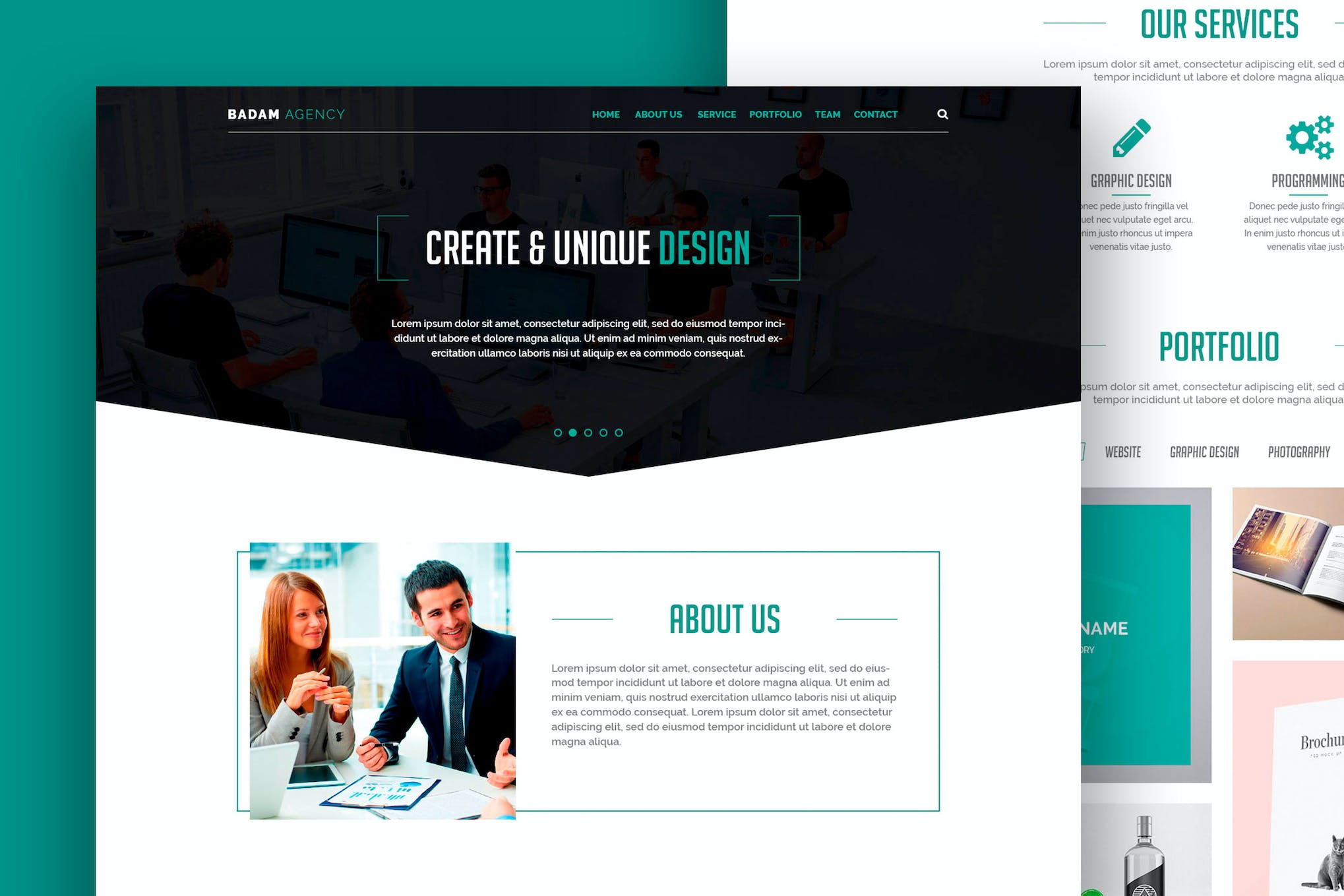Click the PORTFOLIO navigation link

(x=775, y=114)
